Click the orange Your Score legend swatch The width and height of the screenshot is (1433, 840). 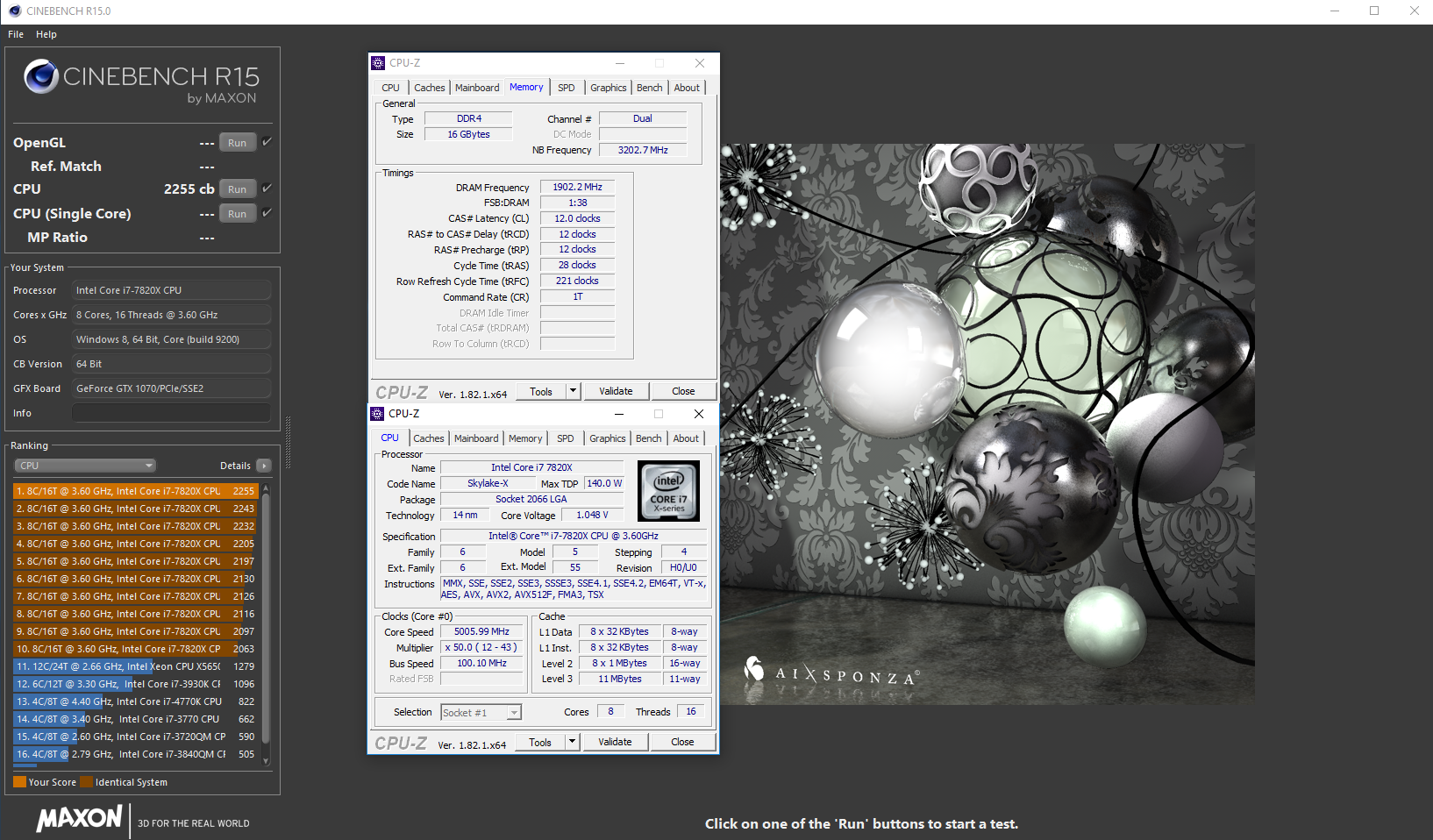pos(19,782)
